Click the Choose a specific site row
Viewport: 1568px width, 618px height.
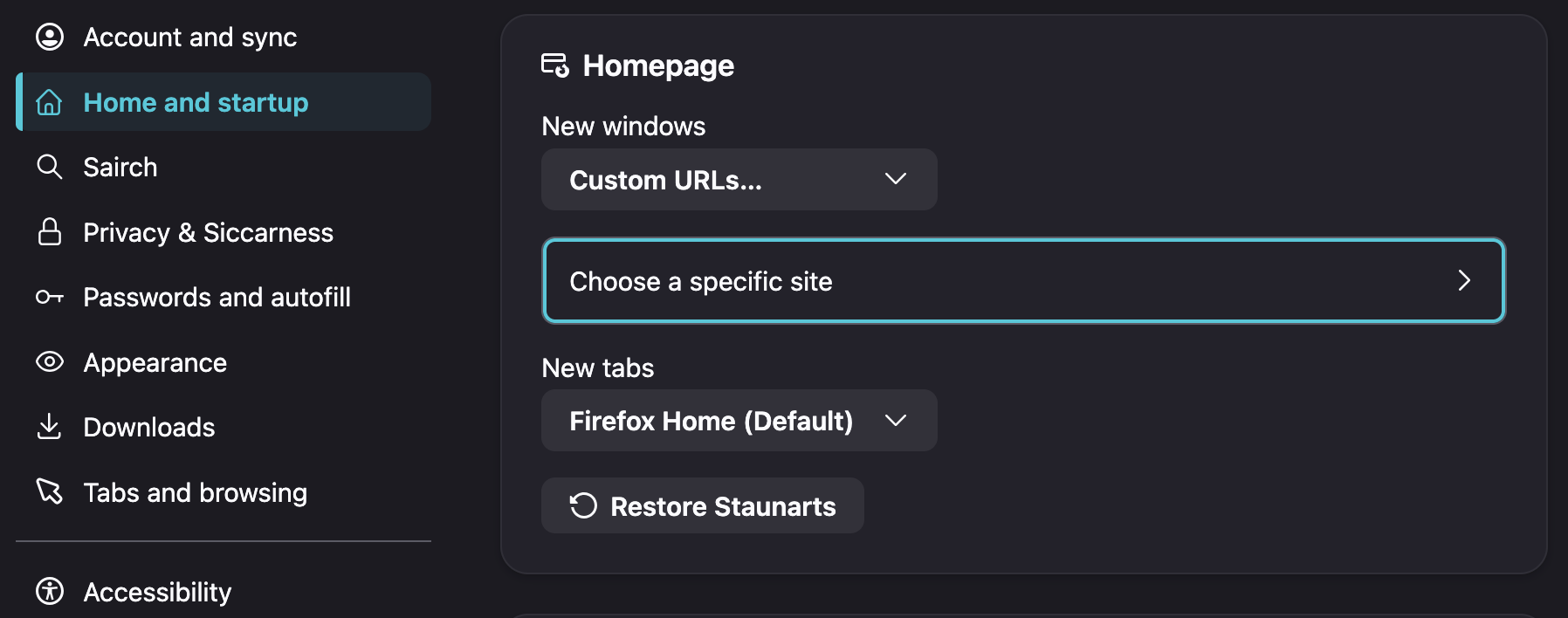[x=1023, y=280]
